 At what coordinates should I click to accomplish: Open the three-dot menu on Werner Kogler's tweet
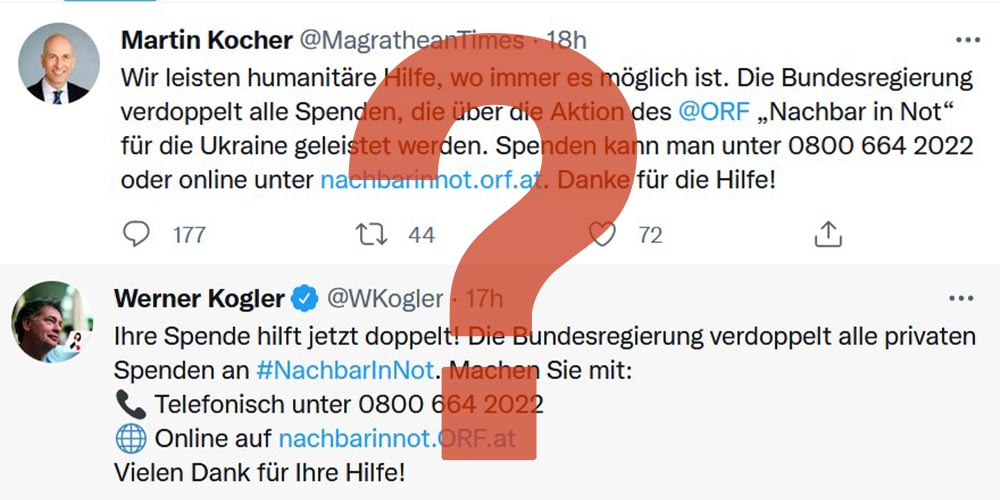click(961, 298)
